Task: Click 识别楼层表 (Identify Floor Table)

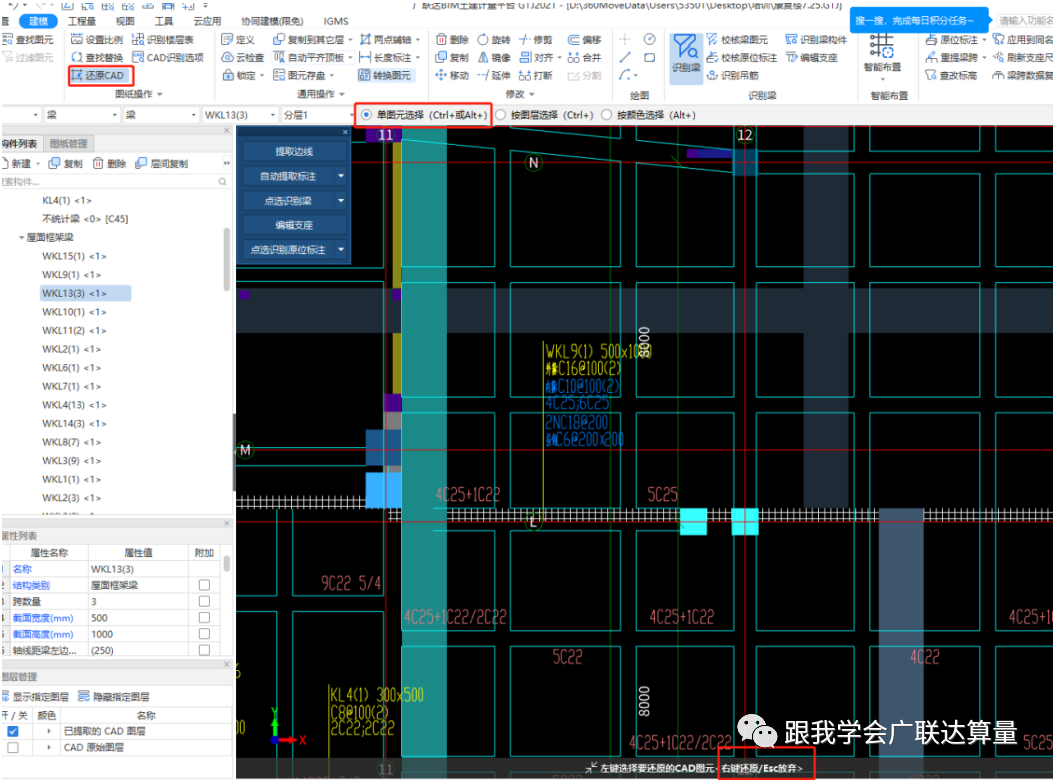Action: pos(163,40)
